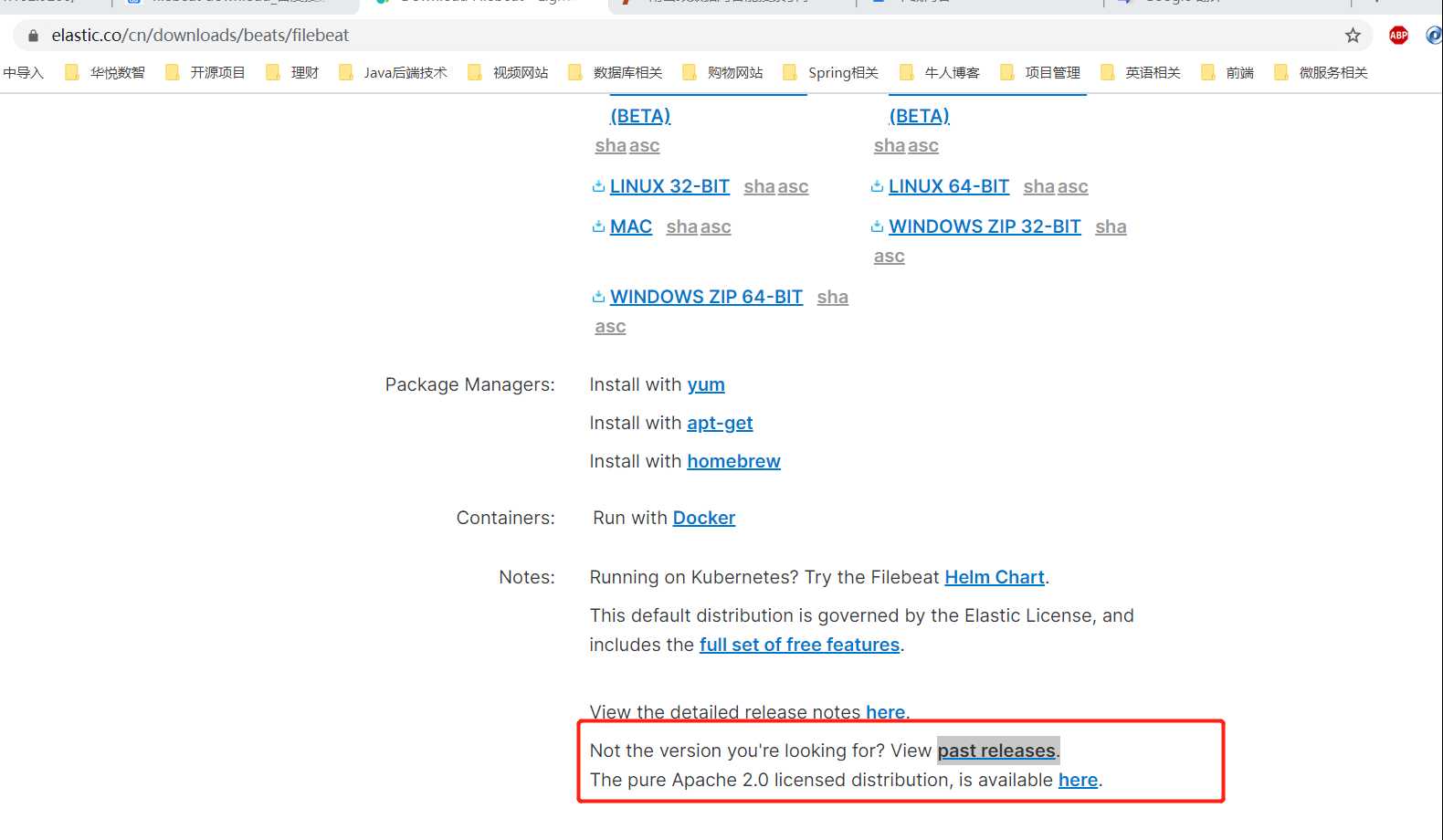Open asc signature for LINUX 32-BIT
Viewport: 1443px width, 840px height.
[x=793, y=187]
